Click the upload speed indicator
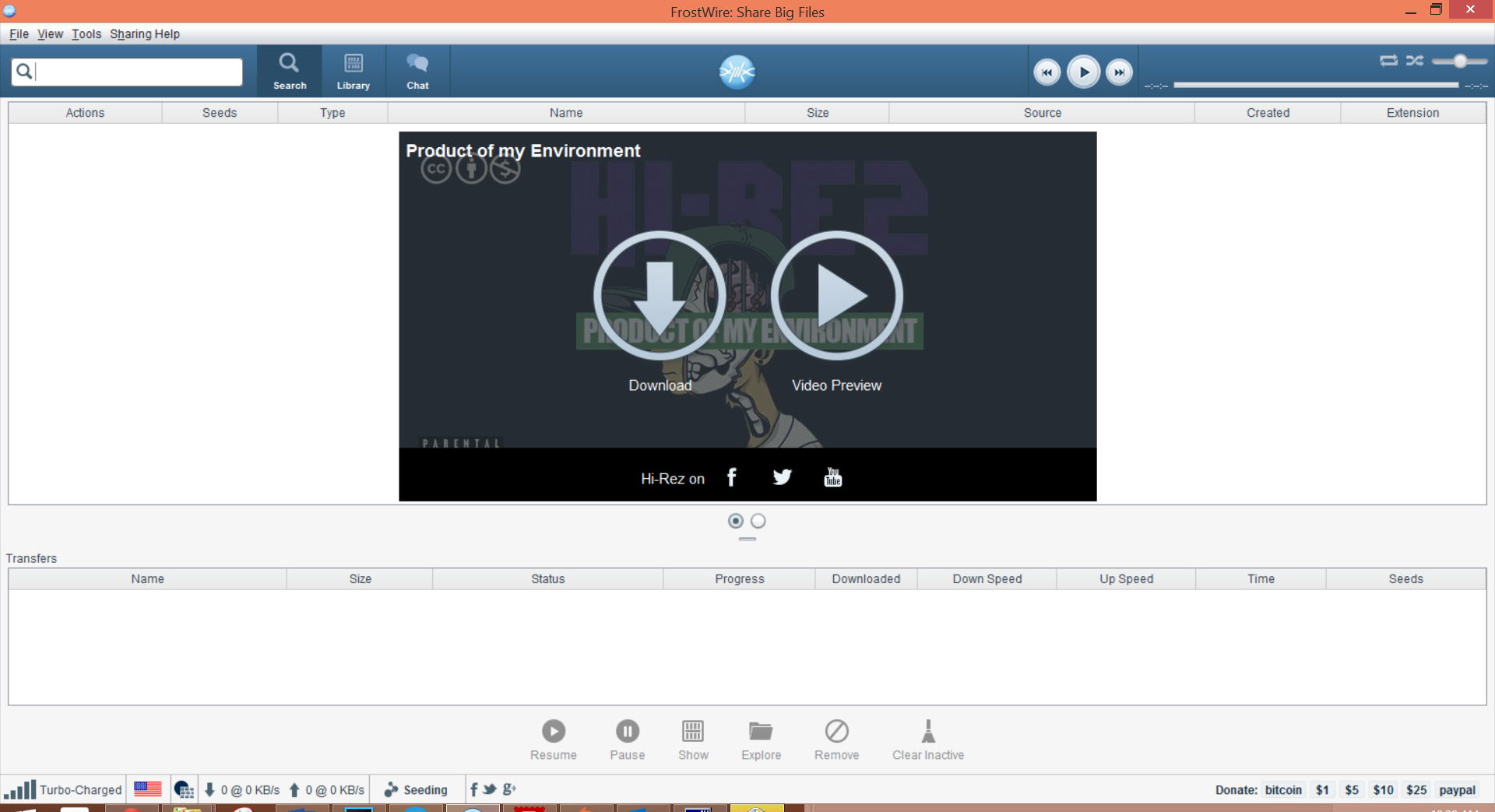 pos(326,789)
